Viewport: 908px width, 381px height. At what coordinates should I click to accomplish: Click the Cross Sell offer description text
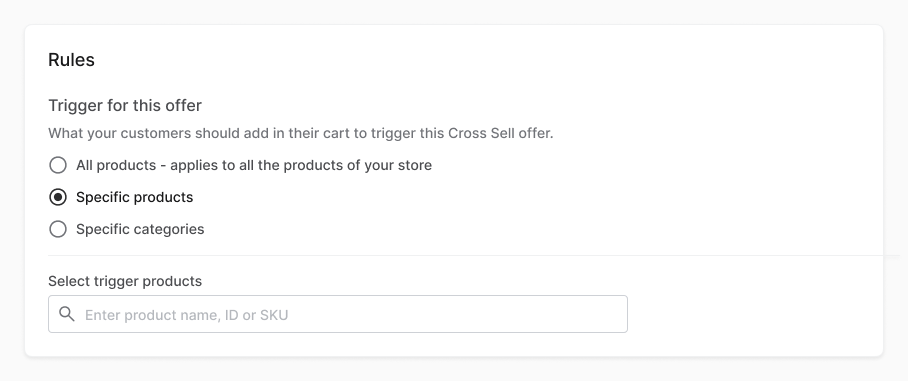point(301,133)
